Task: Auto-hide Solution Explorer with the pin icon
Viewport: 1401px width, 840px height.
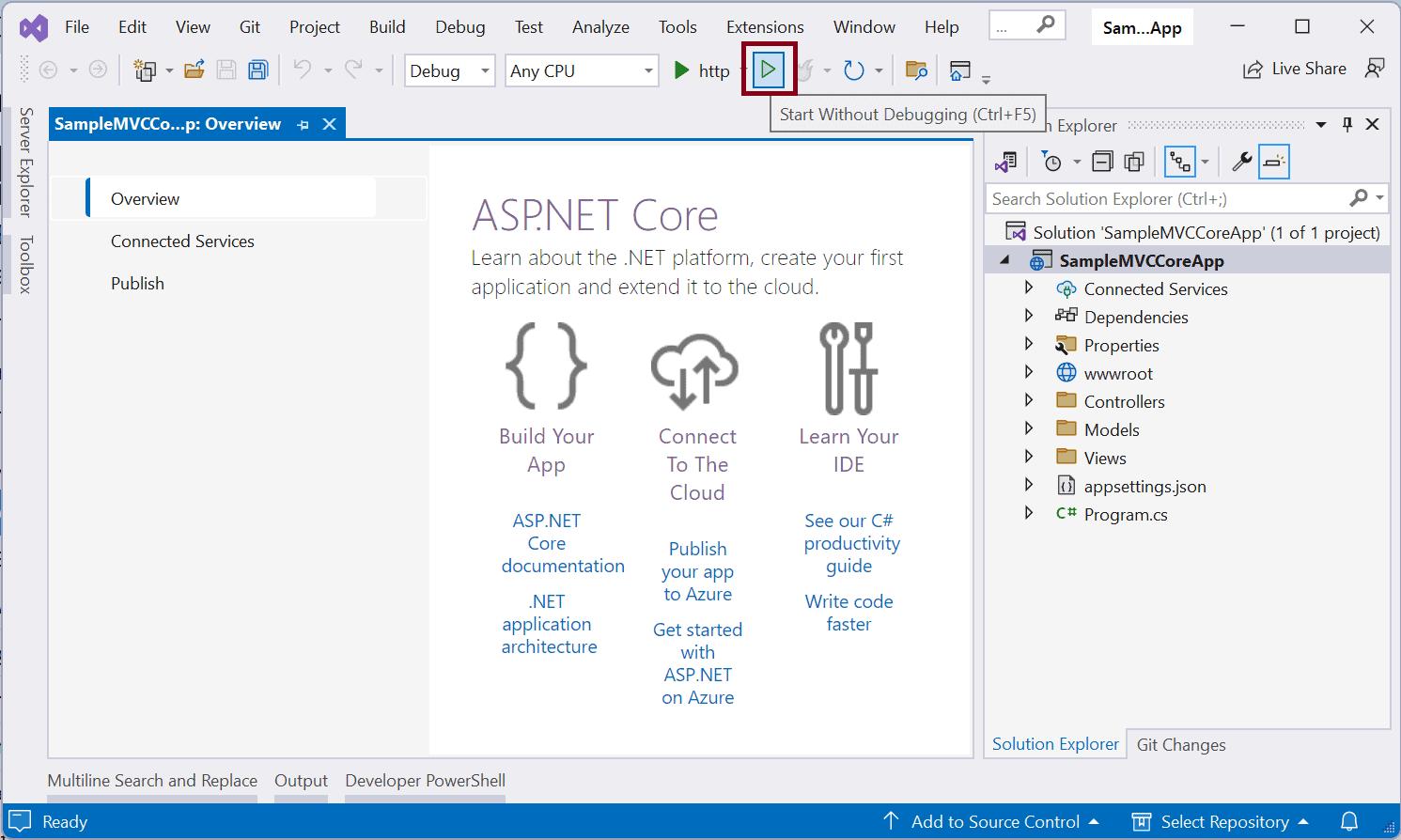Action: coord(1347,123)
